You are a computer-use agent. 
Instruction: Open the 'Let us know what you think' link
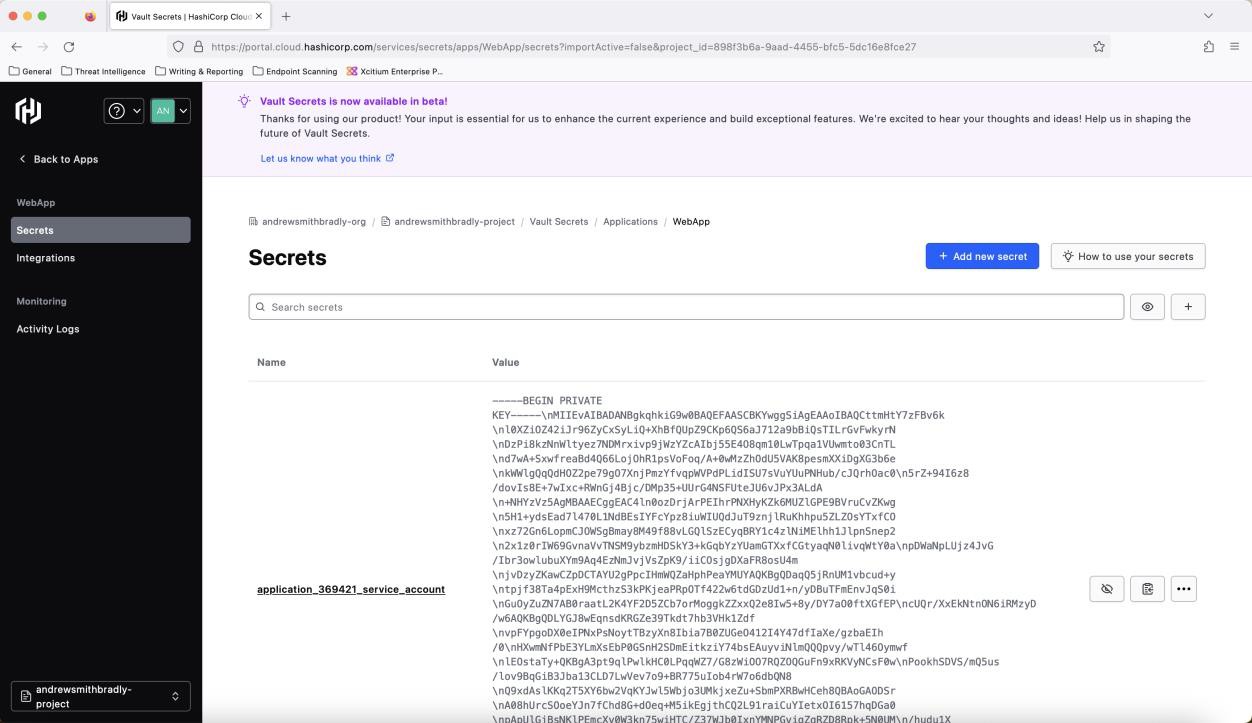point(322,157)
